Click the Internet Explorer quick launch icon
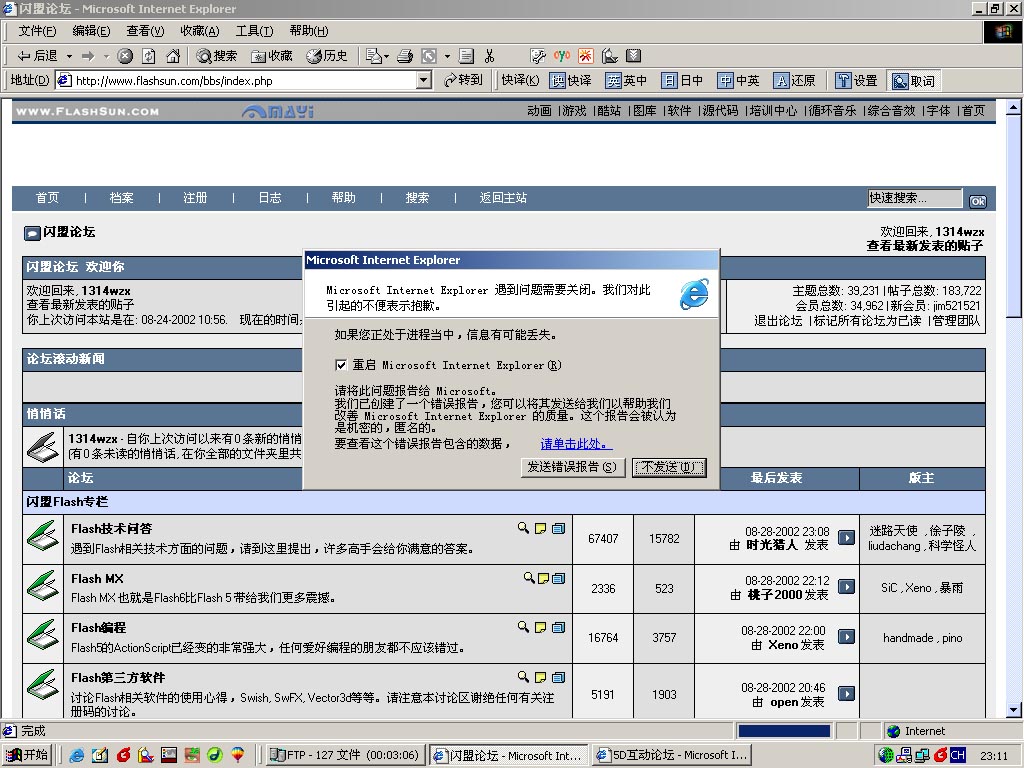 (77, 755)
